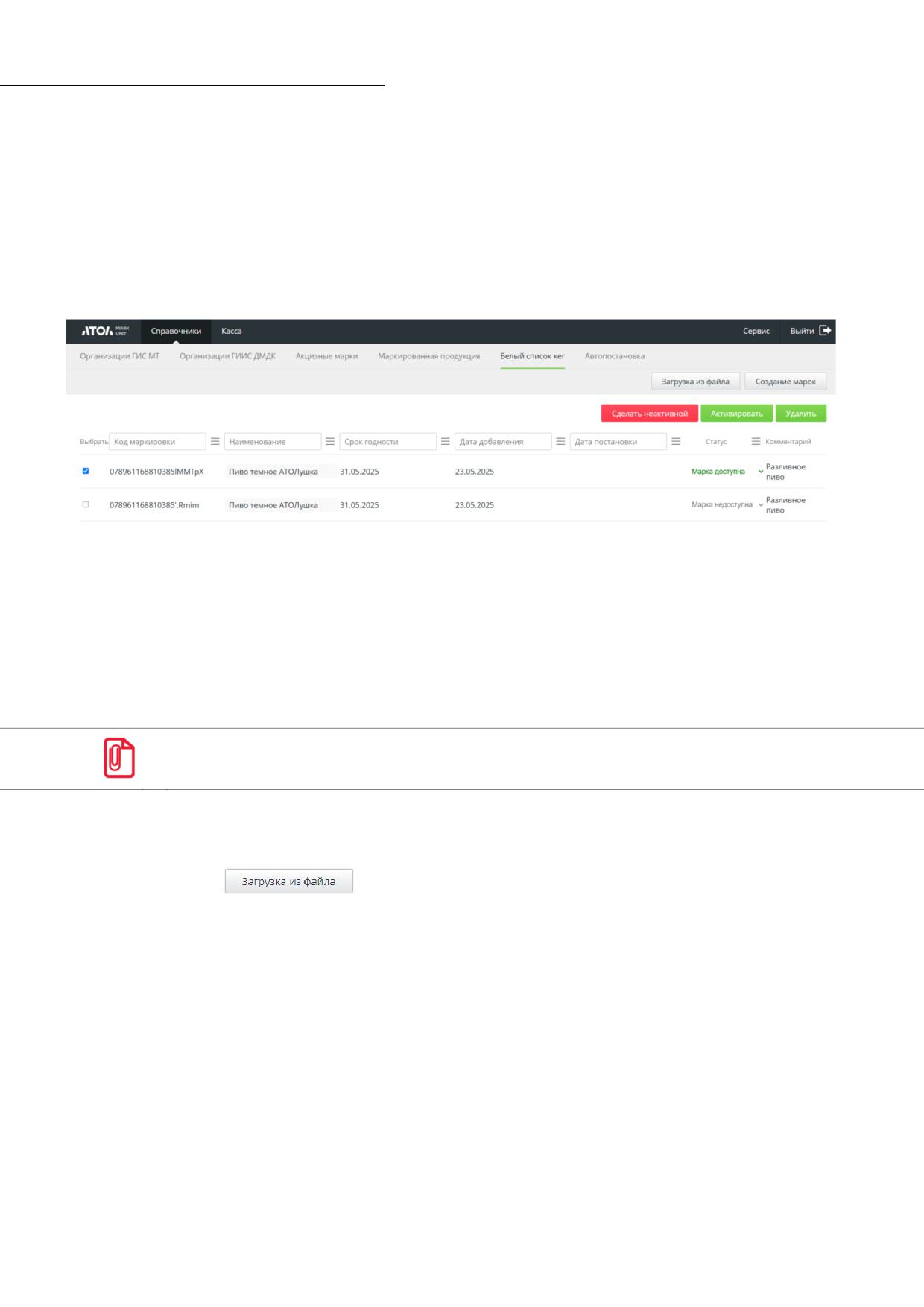Expand status dropdown next to Марка доступна

[x=761, y=472]
